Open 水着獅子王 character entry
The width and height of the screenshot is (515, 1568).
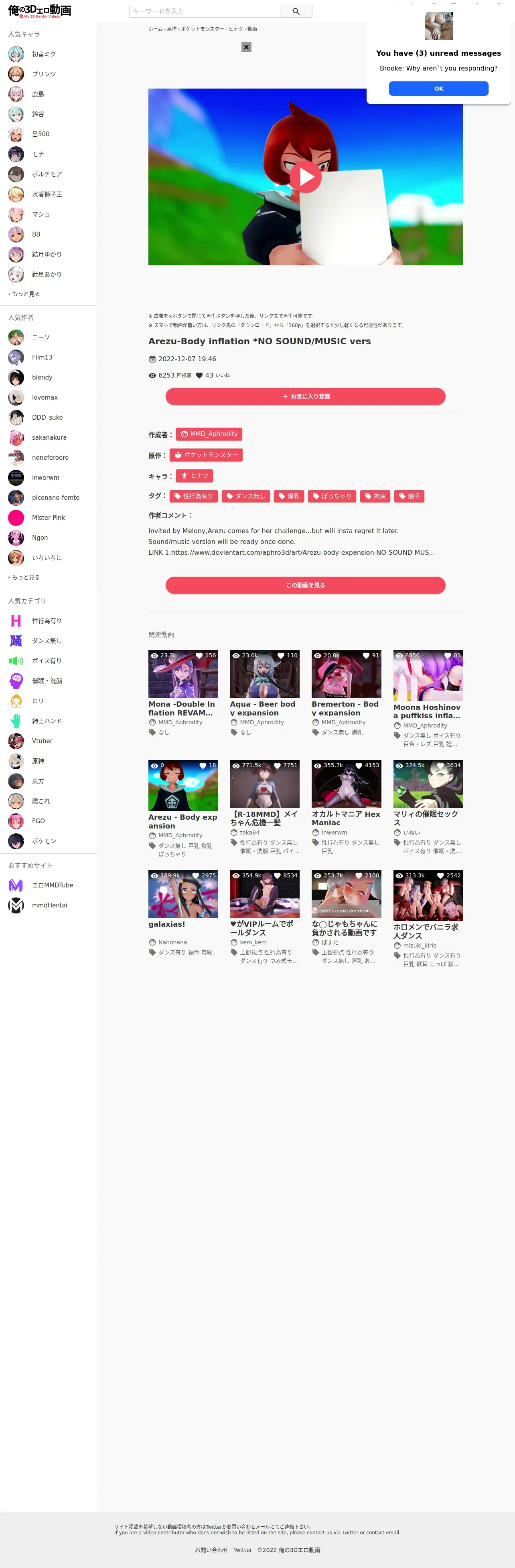point(48,195)
